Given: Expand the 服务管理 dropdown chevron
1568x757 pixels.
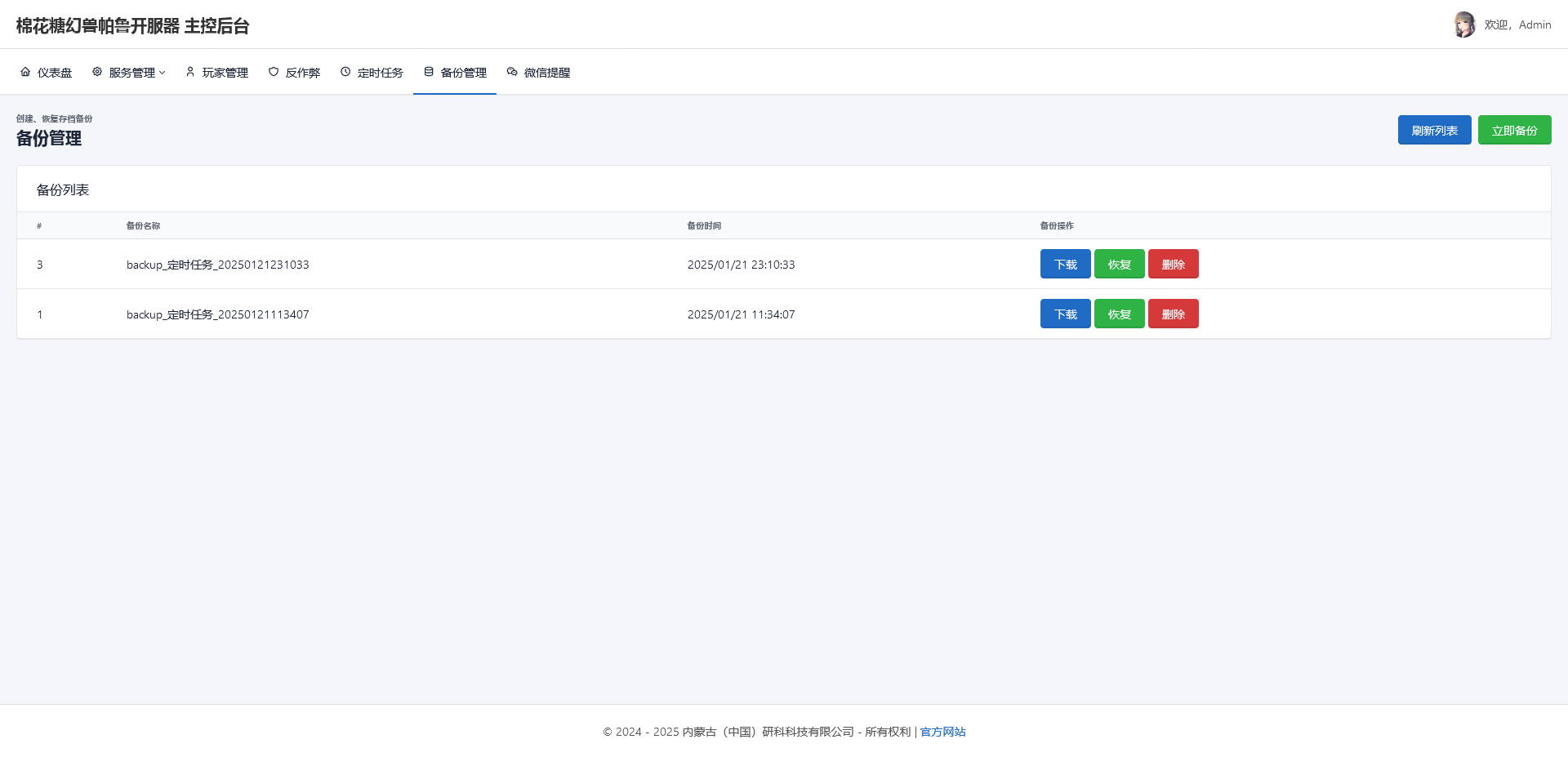Looking at the screenshot, I should click(x=163, y=73).
